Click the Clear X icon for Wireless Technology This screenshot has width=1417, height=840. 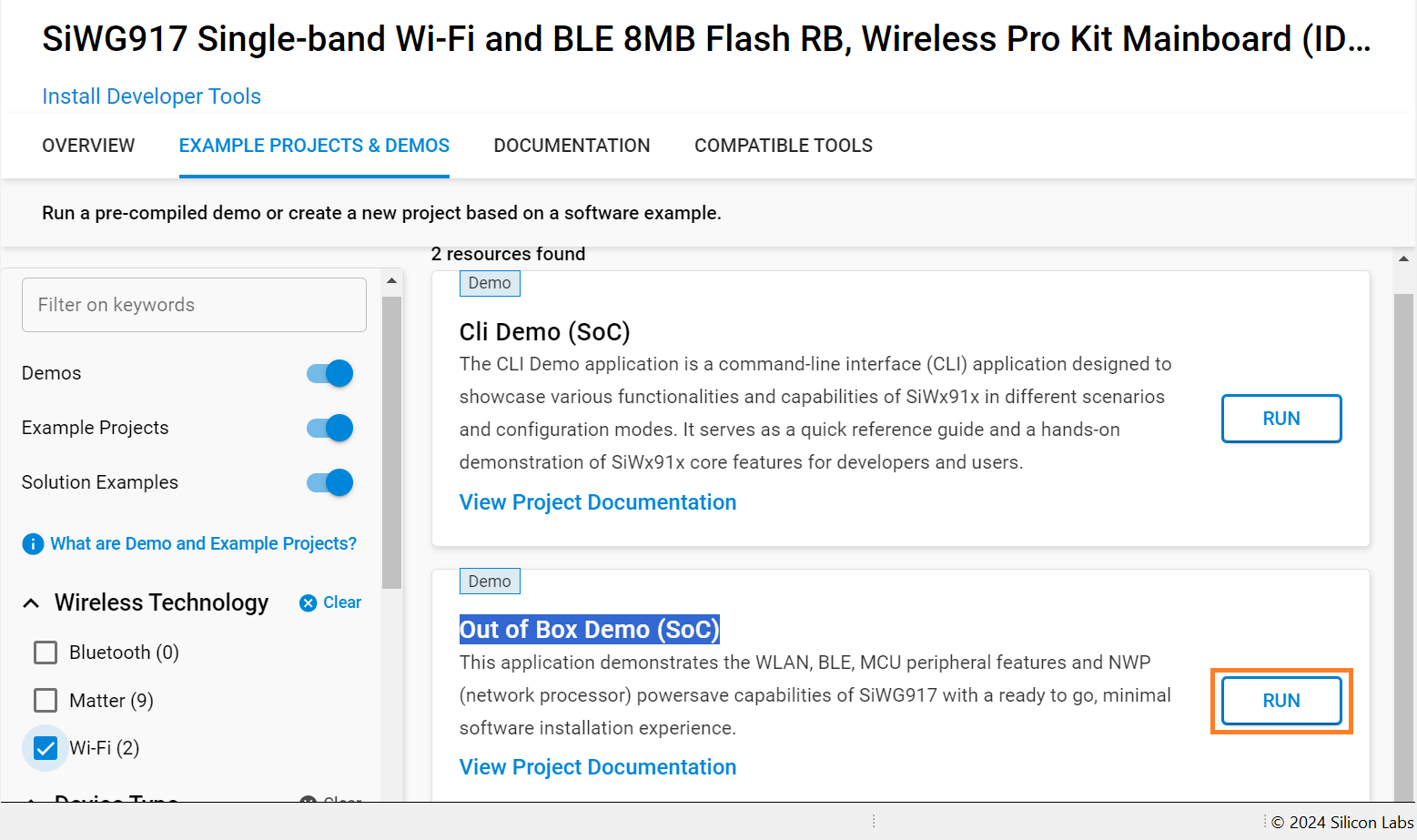(309, 602)
